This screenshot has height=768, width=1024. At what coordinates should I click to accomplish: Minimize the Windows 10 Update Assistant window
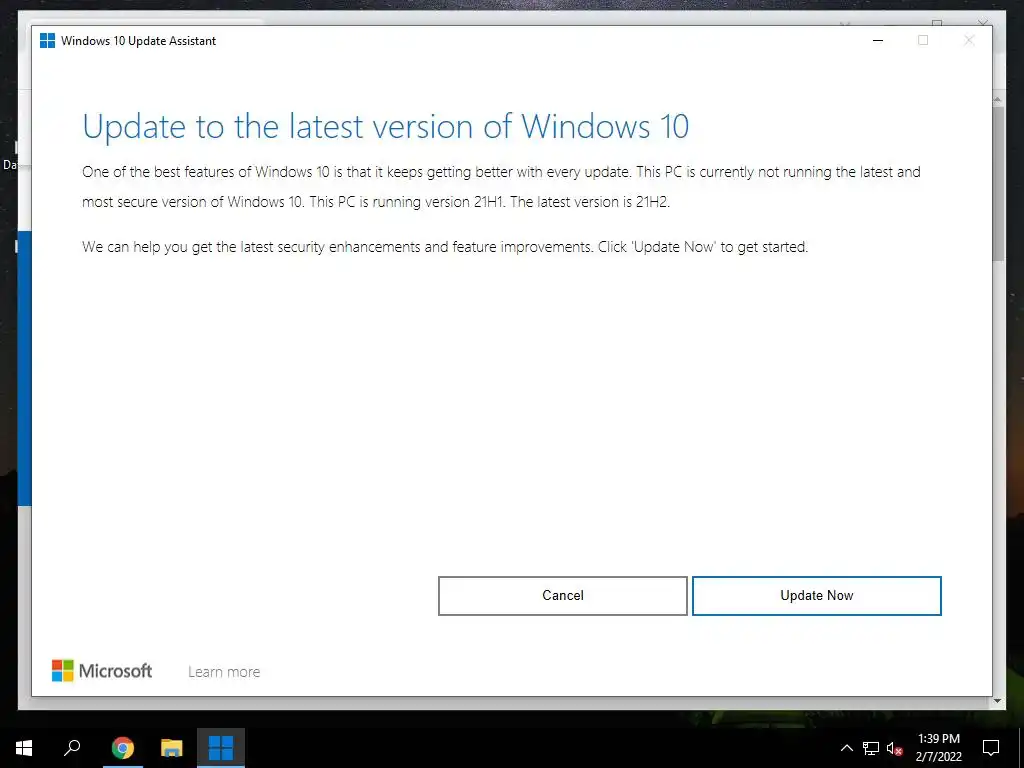(x=878, y=40)
